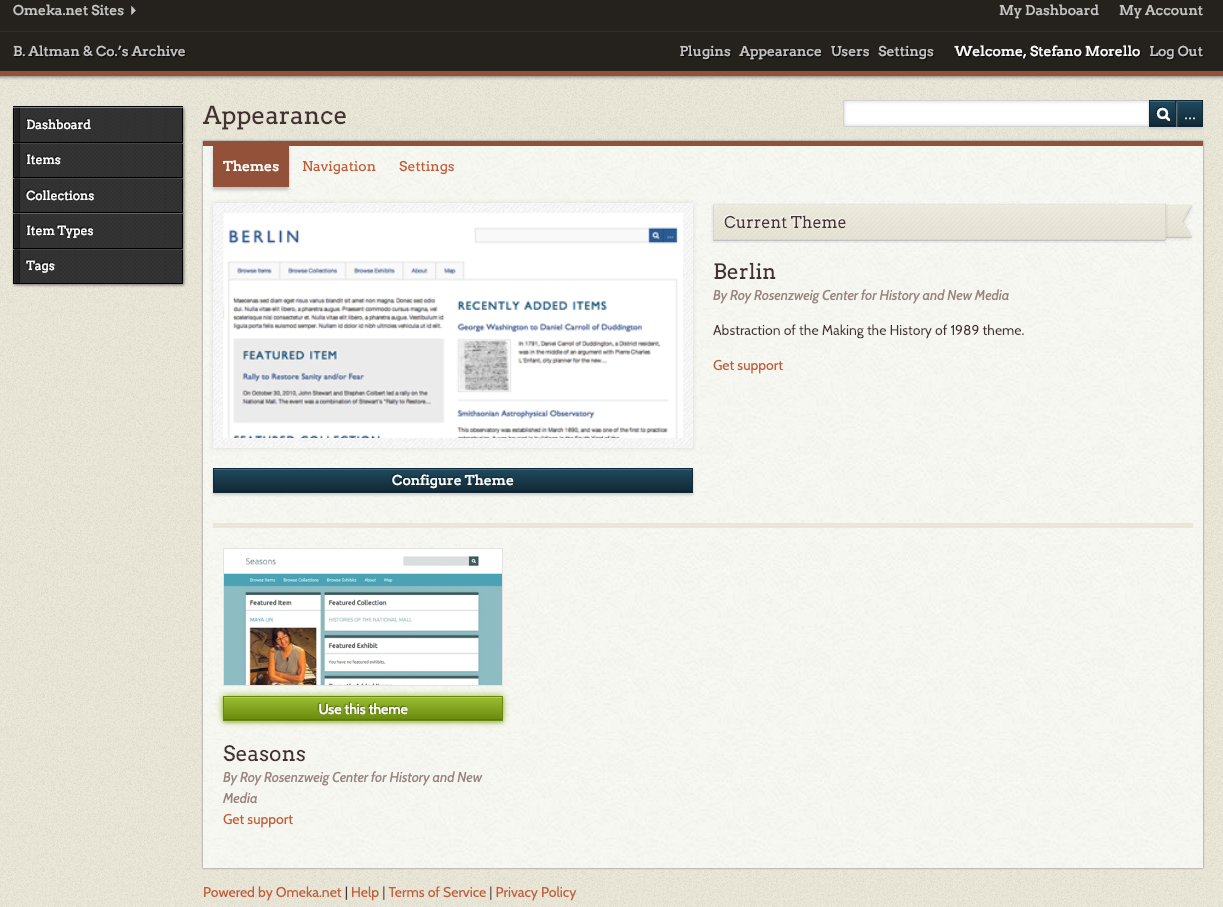Open the Powered by Omeka.net link
Viewport: 1223px width, 907px height.
[272, 892]
